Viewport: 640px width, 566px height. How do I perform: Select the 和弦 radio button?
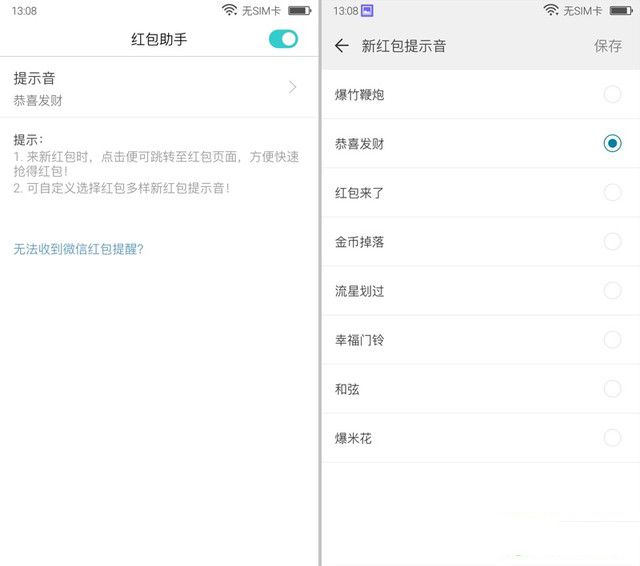tap(612, 388)
